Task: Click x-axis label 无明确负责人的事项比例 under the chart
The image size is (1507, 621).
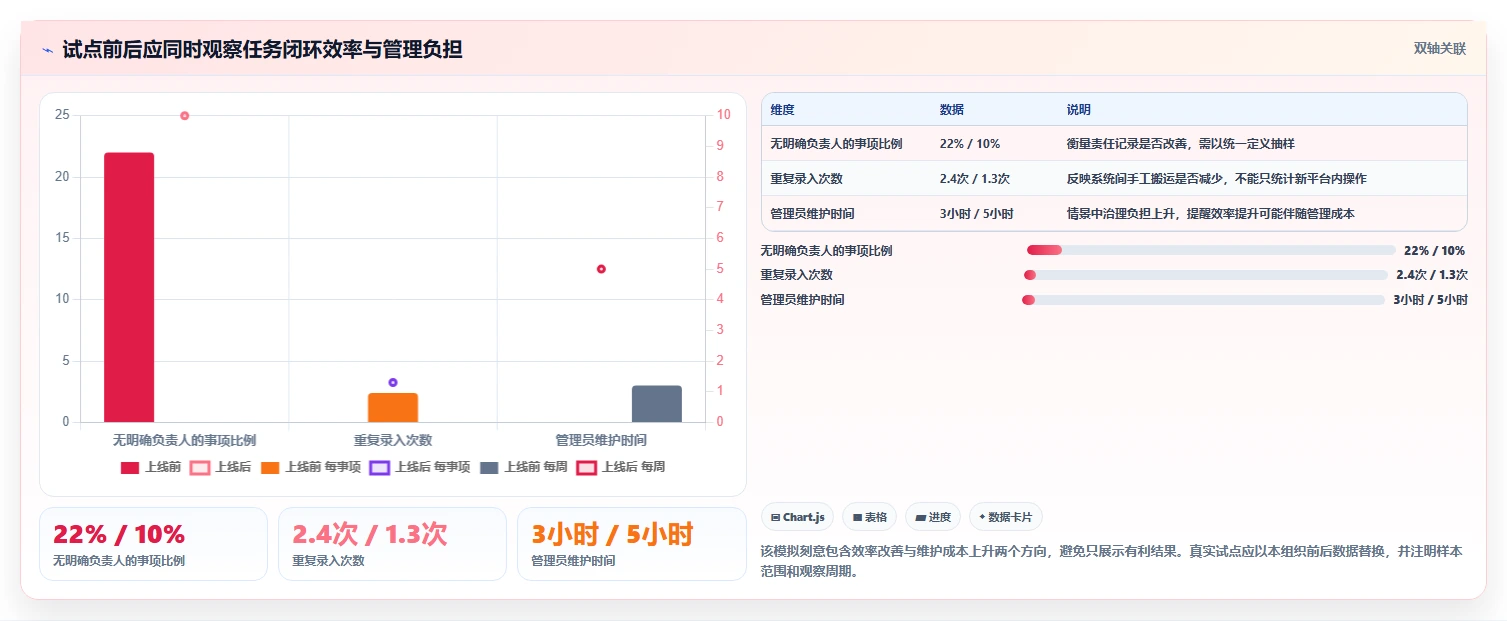Action: click(184, 440)
